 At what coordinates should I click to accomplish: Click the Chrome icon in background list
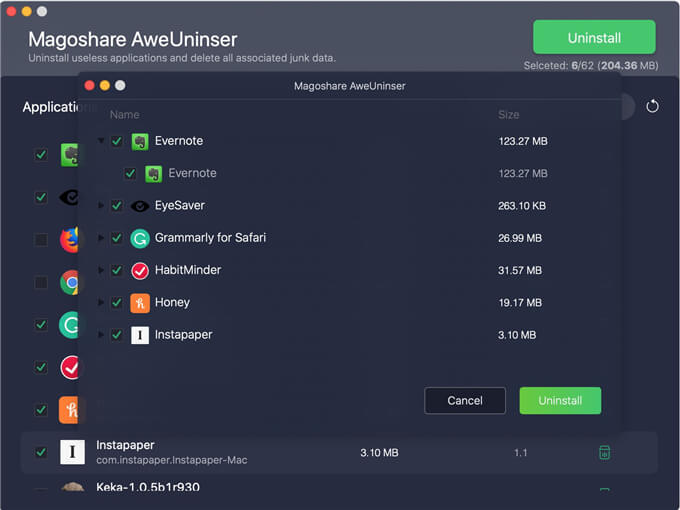[69, 282]
